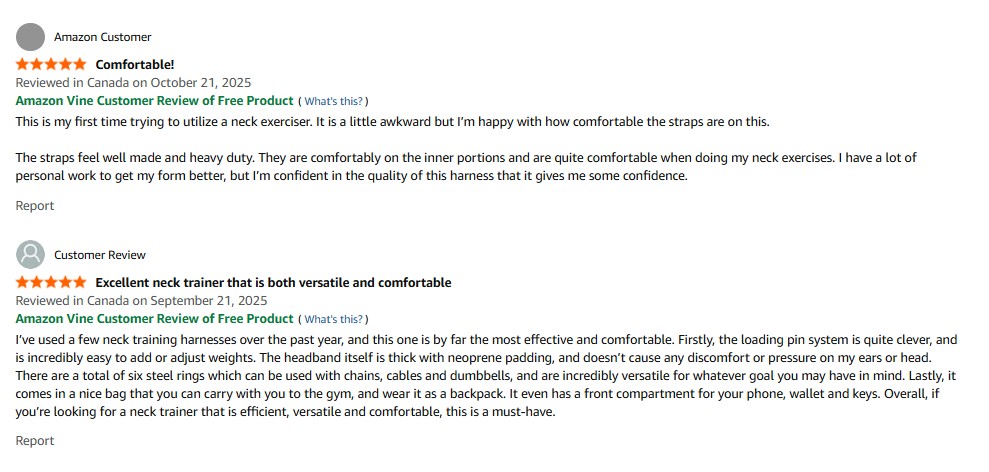Click "What's this?" on the October 21 review
The height and width of the screenshot is (472, 989).
[335, 101]
